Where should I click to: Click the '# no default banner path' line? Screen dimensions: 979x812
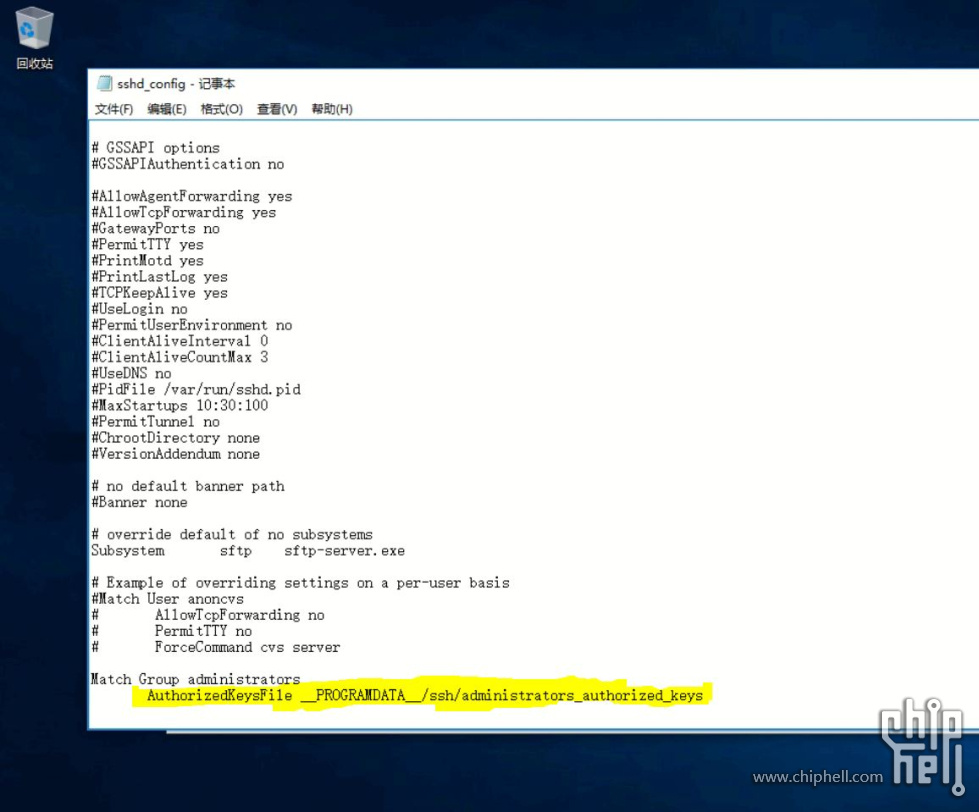point(188,486)
